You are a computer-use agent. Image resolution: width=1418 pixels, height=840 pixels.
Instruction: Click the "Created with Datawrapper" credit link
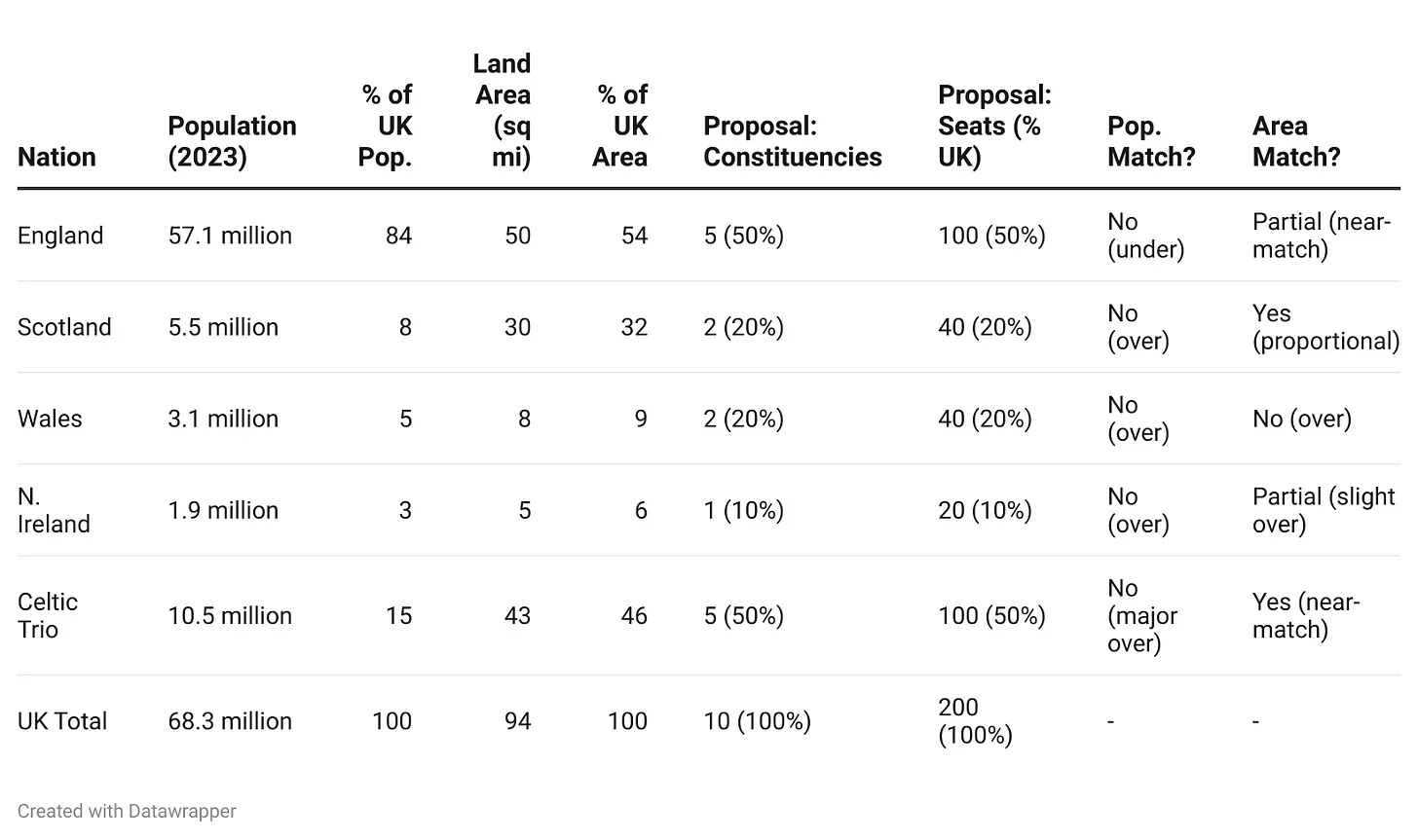[x=127, y=811]
